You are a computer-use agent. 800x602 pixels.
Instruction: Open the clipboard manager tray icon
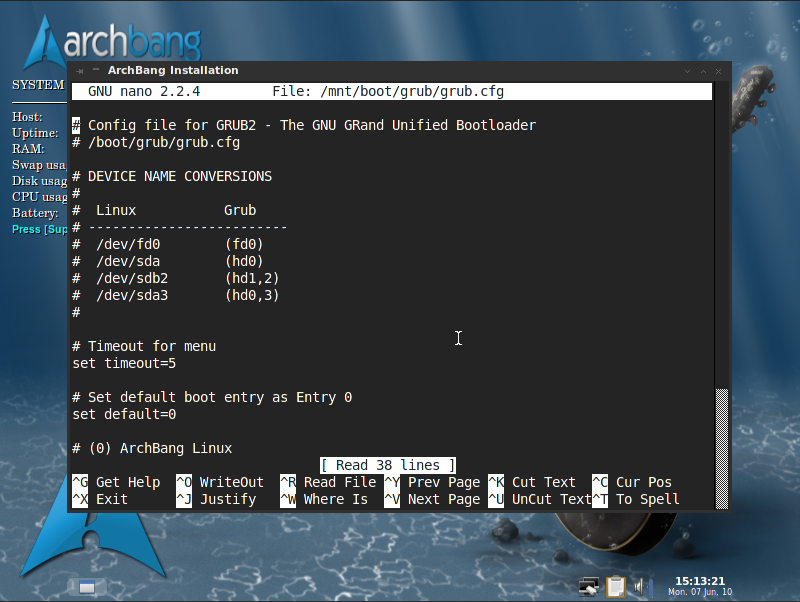pyautogui.click(x=616, y=587)
